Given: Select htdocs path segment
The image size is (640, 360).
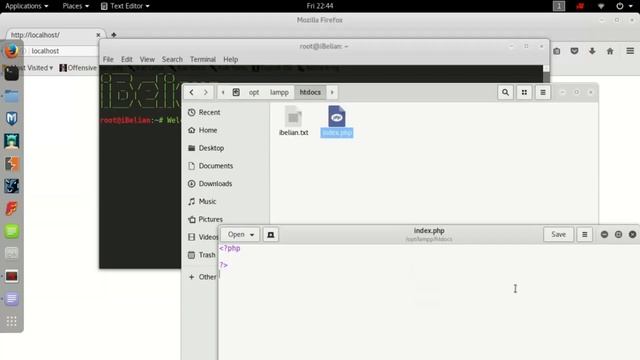Looking at the screenshot, I should [x=310, y=92].
